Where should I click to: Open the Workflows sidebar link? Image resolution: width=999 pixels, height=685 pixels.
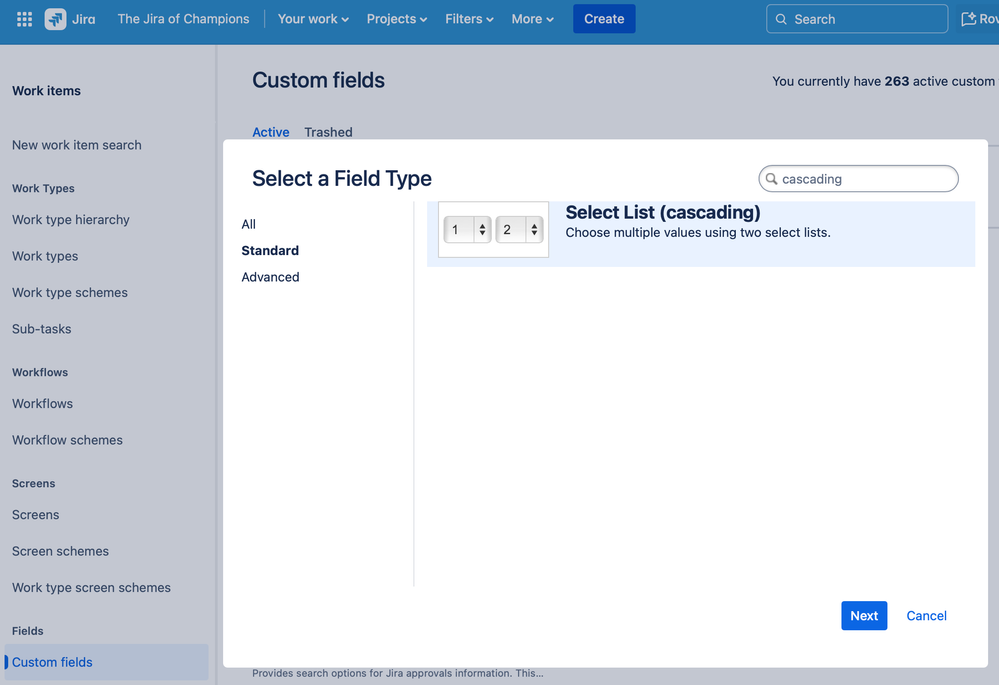tap(42, 403)
